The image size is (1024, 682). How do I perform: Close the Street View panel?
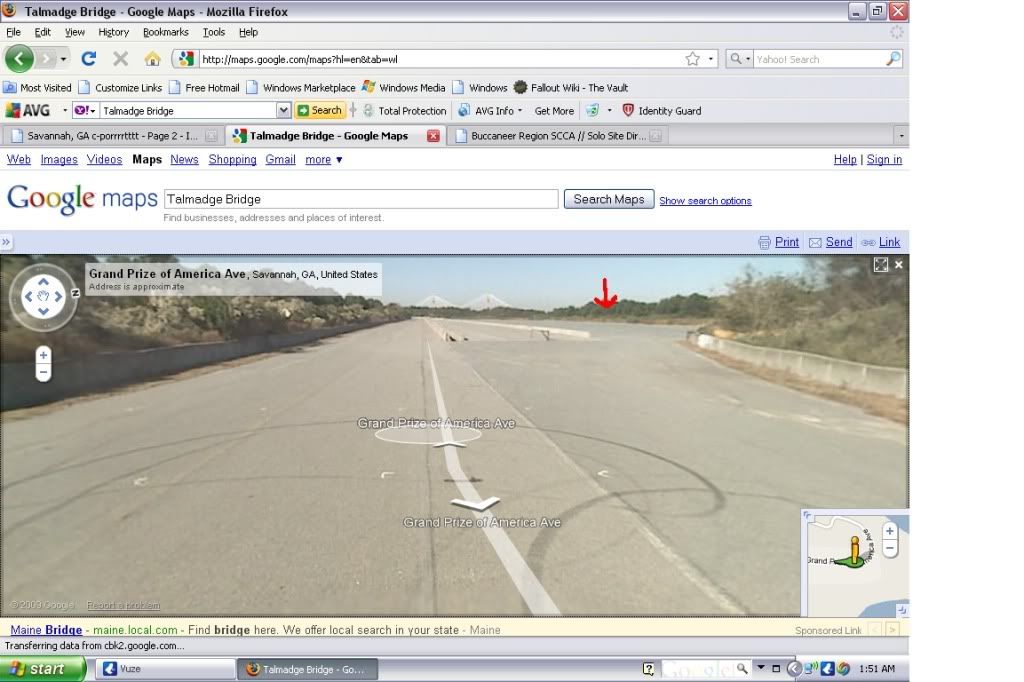click(x=898, y=265)
